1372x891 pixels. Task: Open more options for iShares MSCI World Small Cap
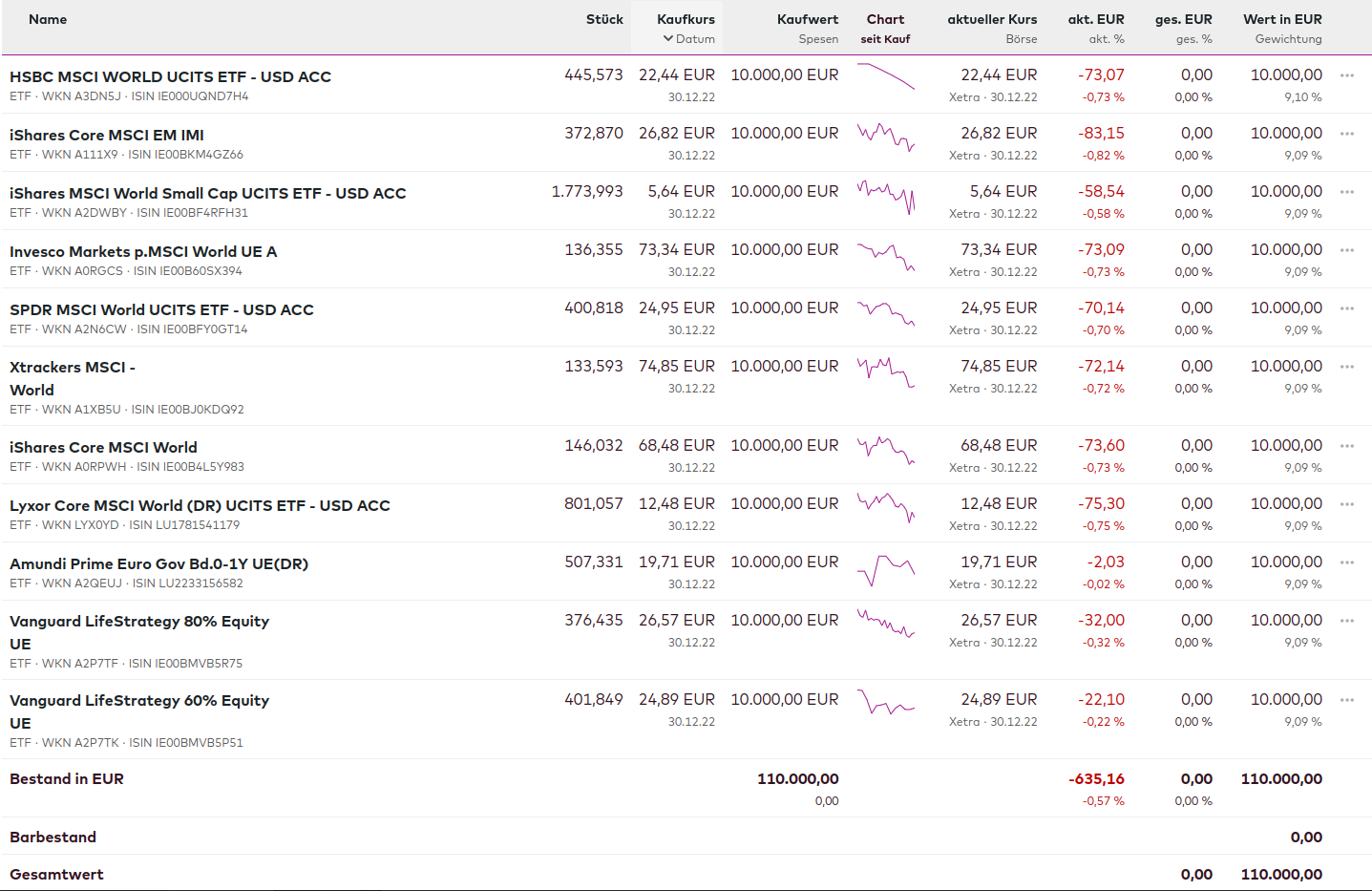(1346, 192)
